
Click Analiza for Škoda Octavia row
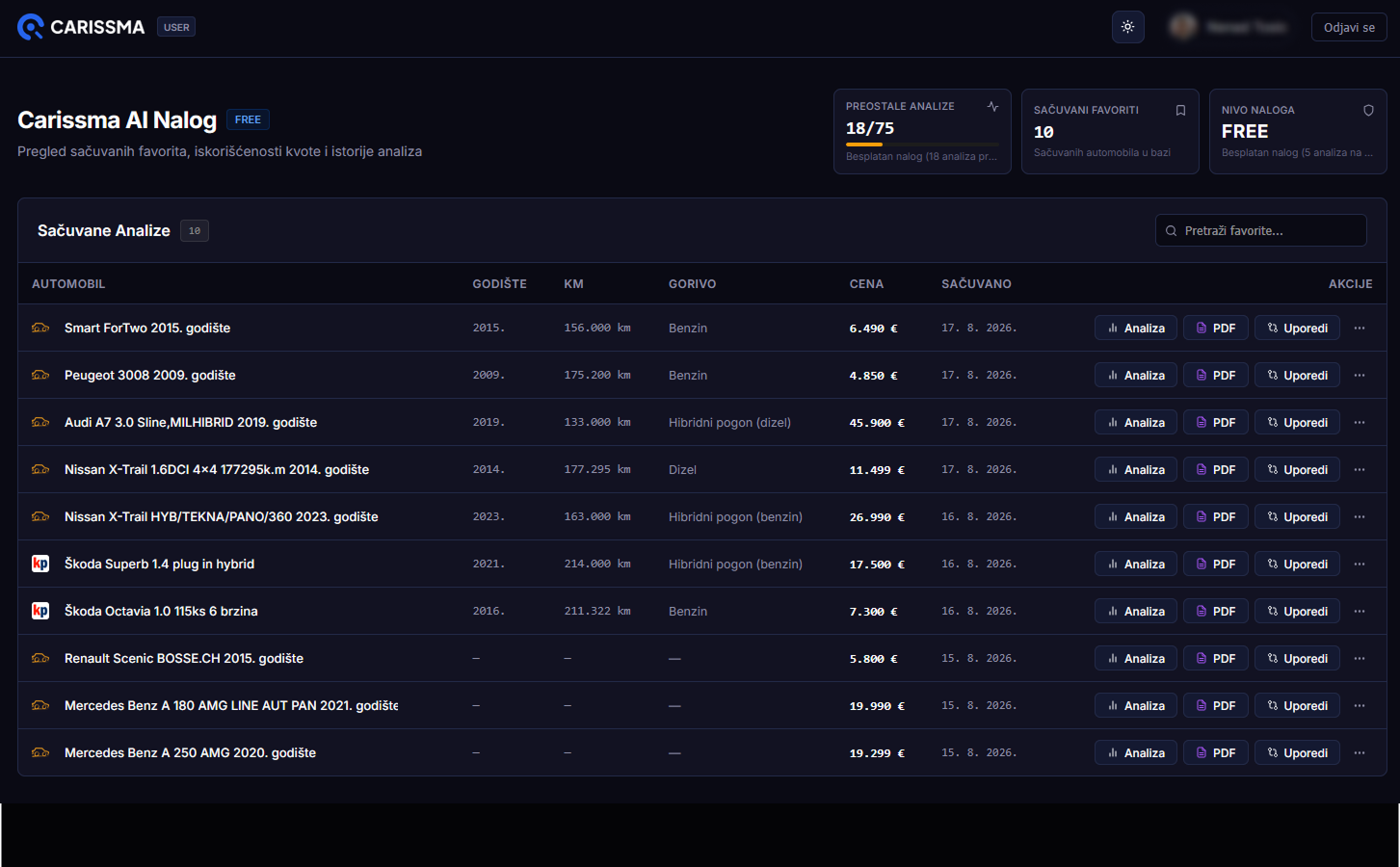click(1136, 612)
